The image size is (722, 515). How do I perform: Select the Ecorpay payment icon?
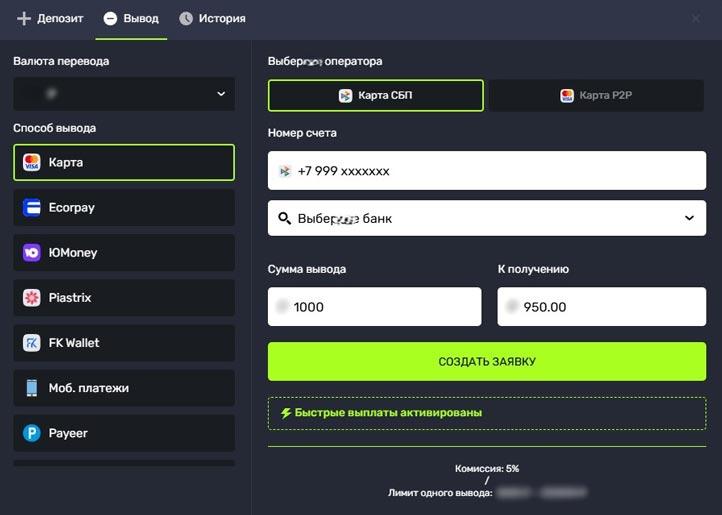(x=32, y=208)
